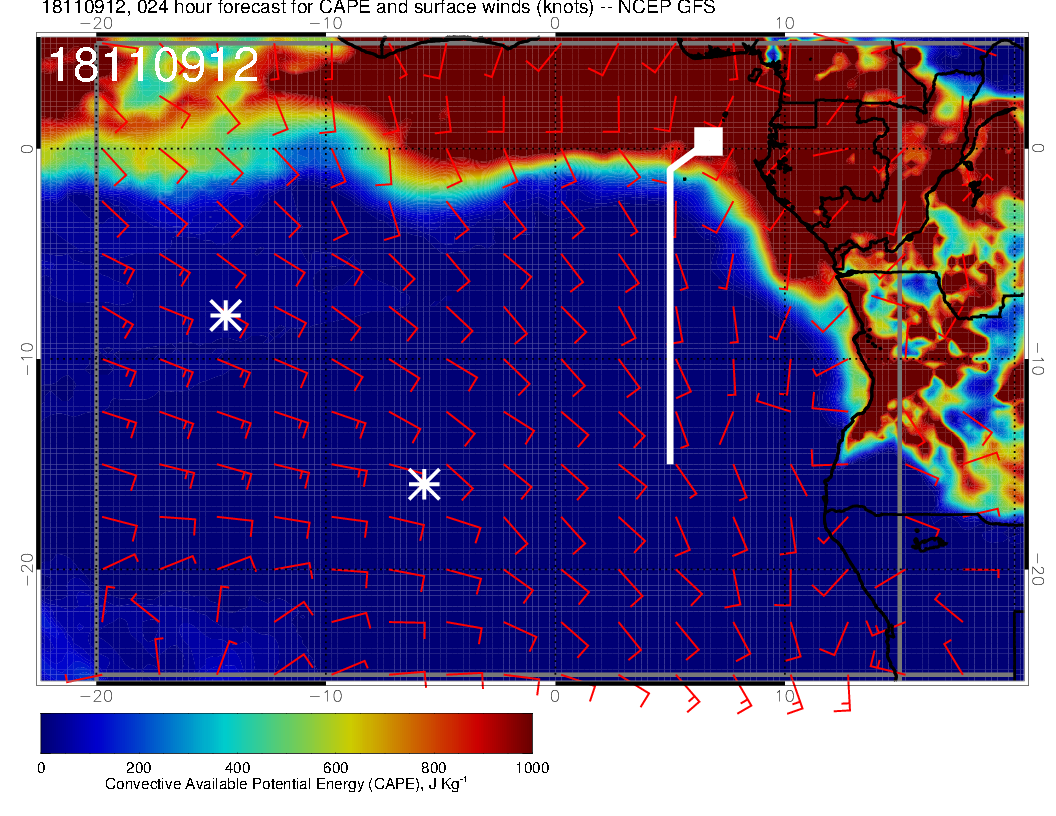The height and width of the screenshot is (816, 1056).
Task: Click the small enclosed black outline near Namibia
Action: click(x=930, y=543)
